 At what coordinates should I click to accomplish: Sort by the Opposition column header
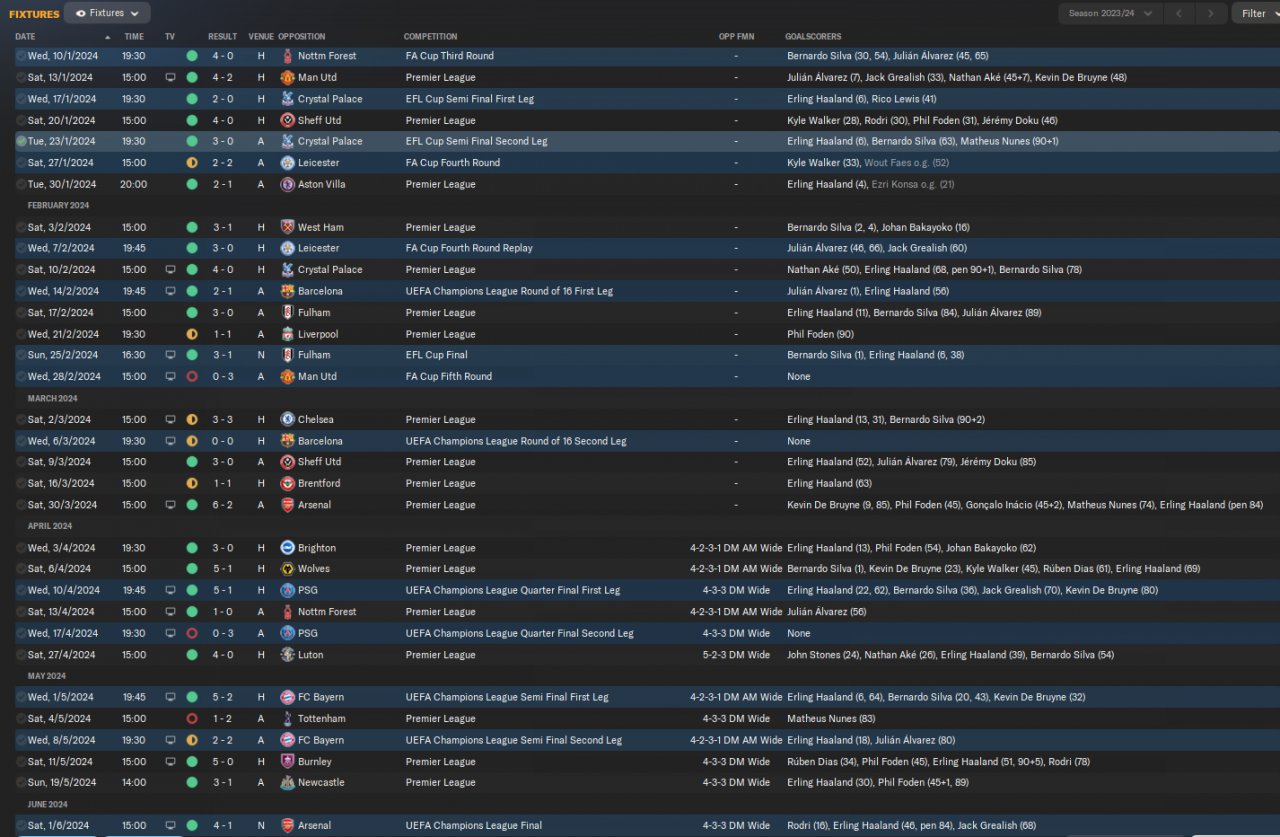click(302, 36)
